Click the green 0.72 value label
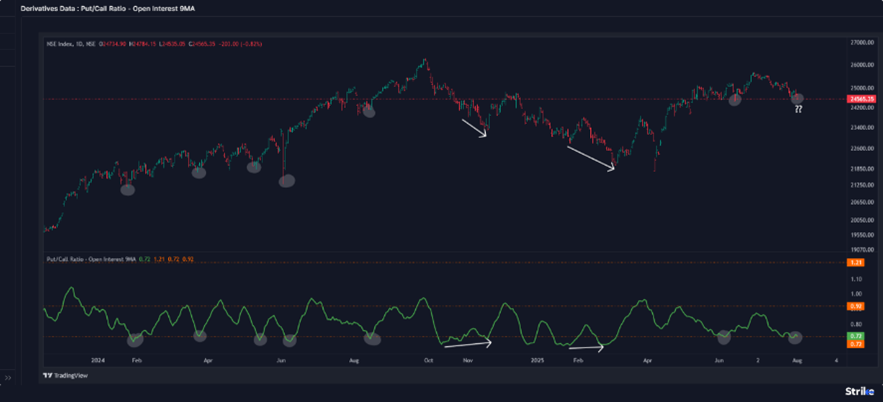This screenshot has height=402, width=883. [x=856, y=337]
